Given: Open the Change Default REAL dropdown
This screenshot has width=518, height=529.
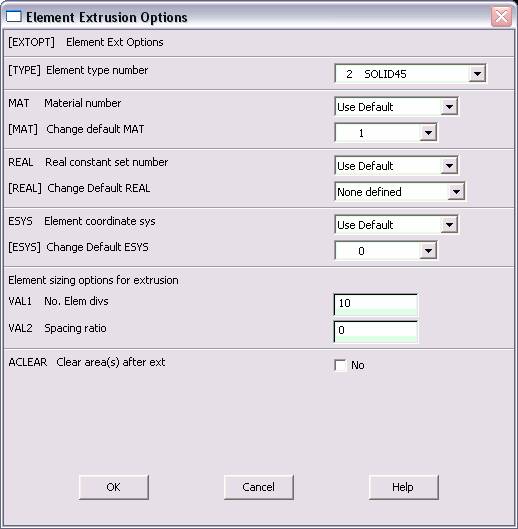Looking at the screenshot, I should (400, 192).
